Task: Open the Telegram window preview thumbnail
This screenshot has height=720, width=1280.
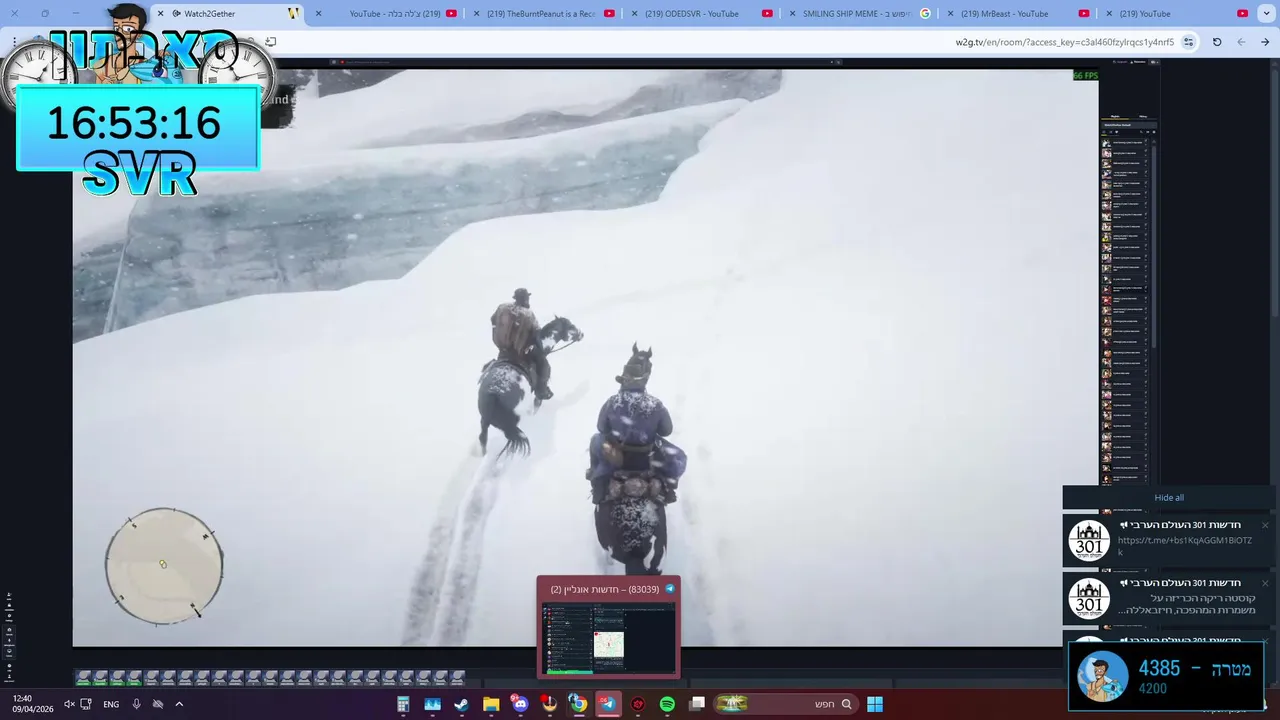Action: (x=609, y=638)
